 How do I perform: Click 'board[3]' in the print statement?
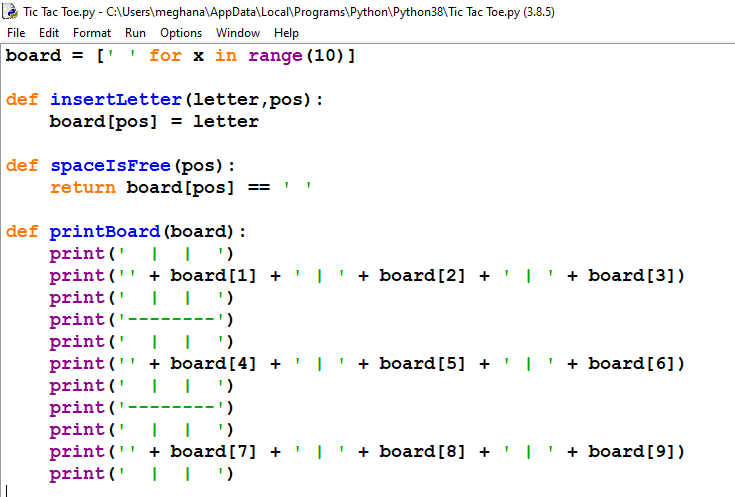[x=631, y=276]
